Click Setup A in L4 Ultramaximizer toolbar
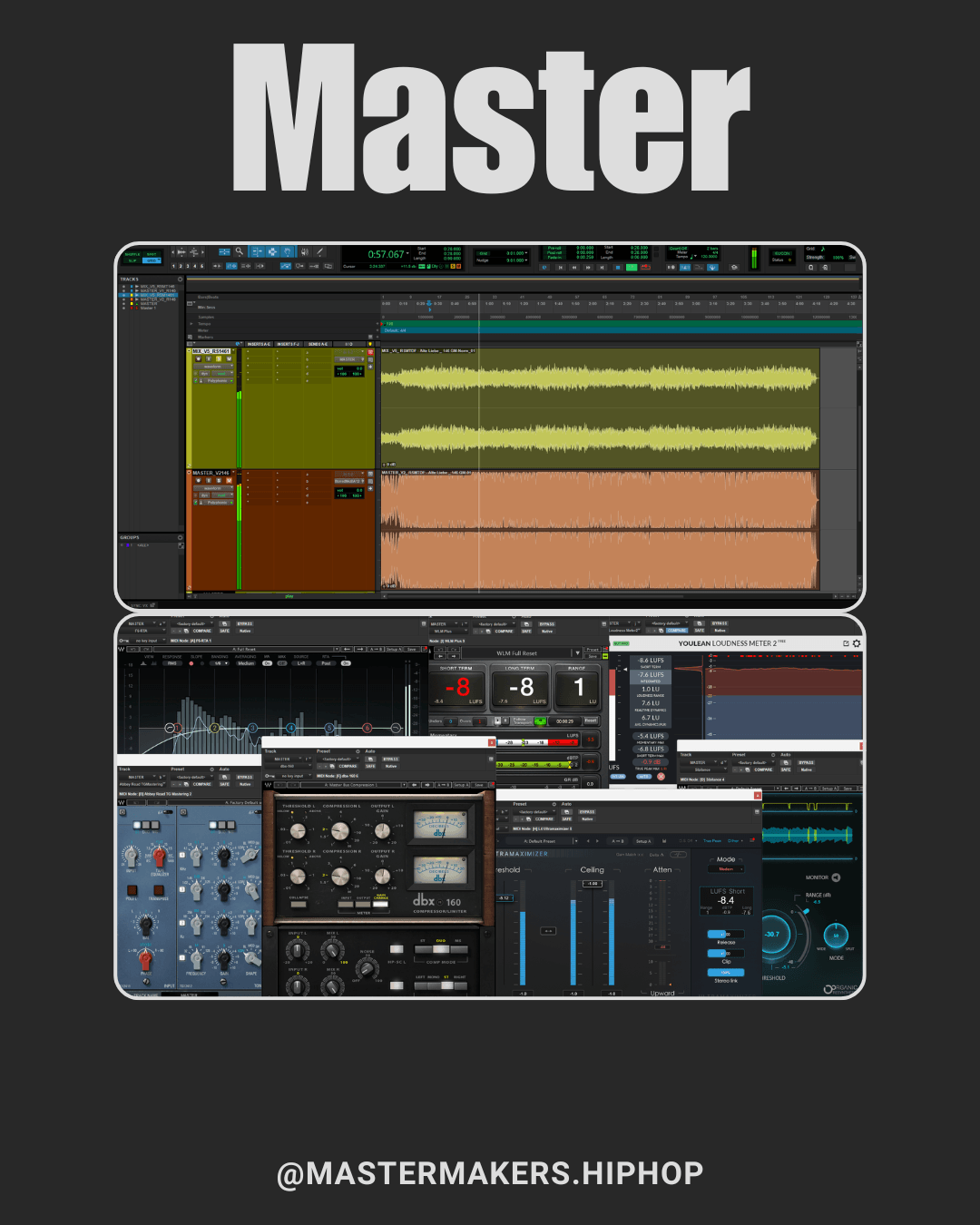This screenshot has width=980, height=1225. point(643,841)
